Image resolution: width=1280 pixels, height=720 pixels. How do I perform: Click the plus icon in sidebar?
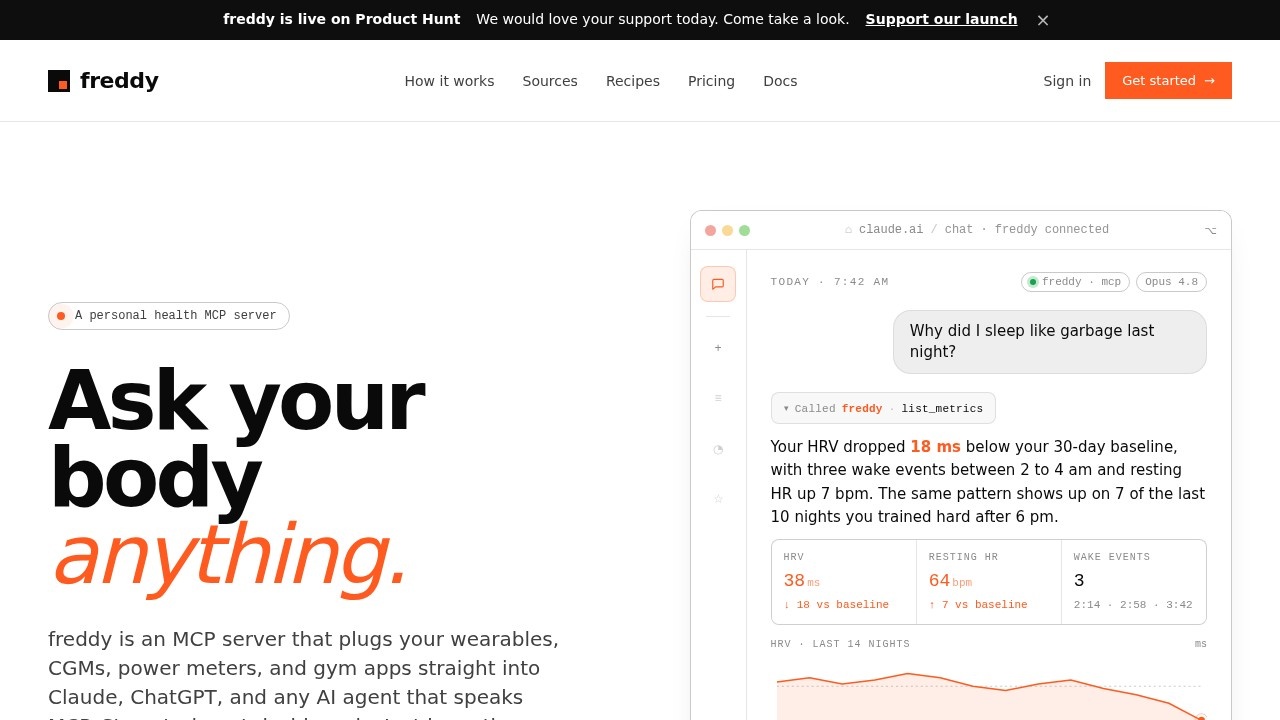point(718,348)
